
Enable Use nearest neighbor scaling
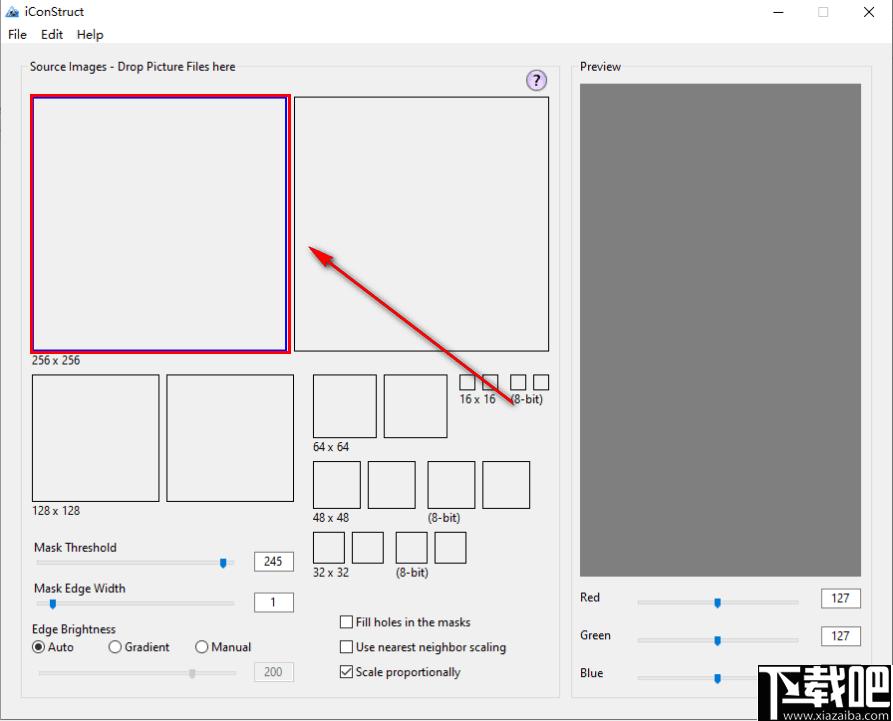[346, 647]
